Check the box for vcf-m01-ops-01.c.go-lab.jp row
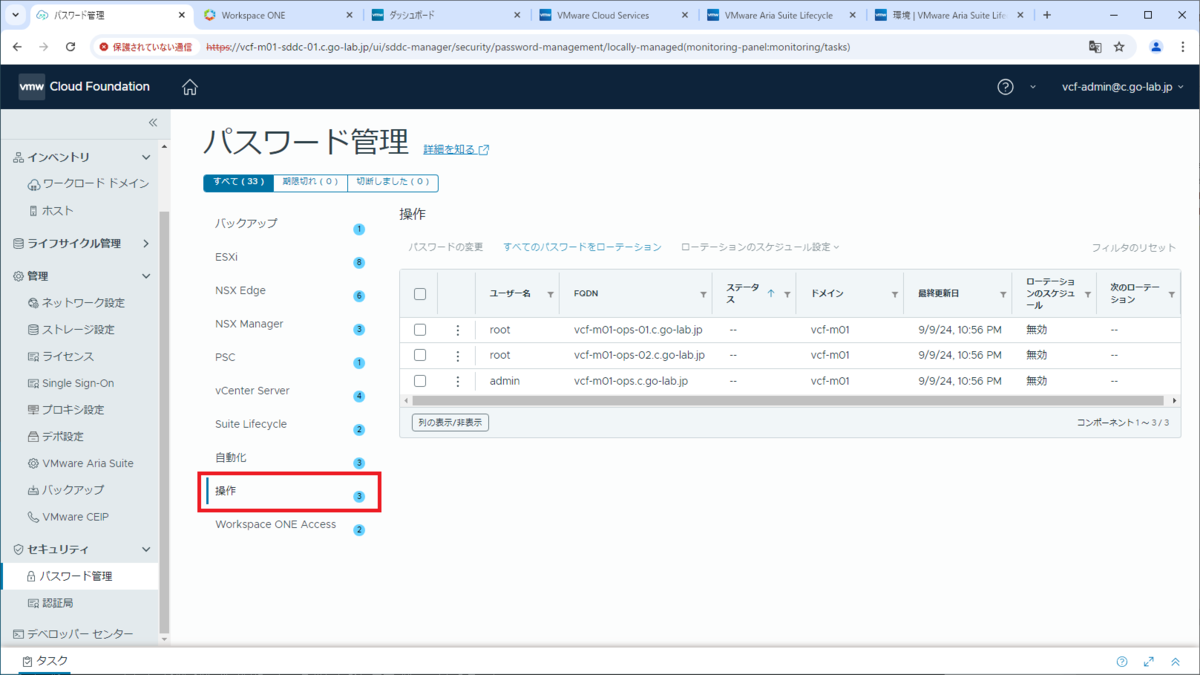This screenshot has width=1200, height=675. coord(420,329)
